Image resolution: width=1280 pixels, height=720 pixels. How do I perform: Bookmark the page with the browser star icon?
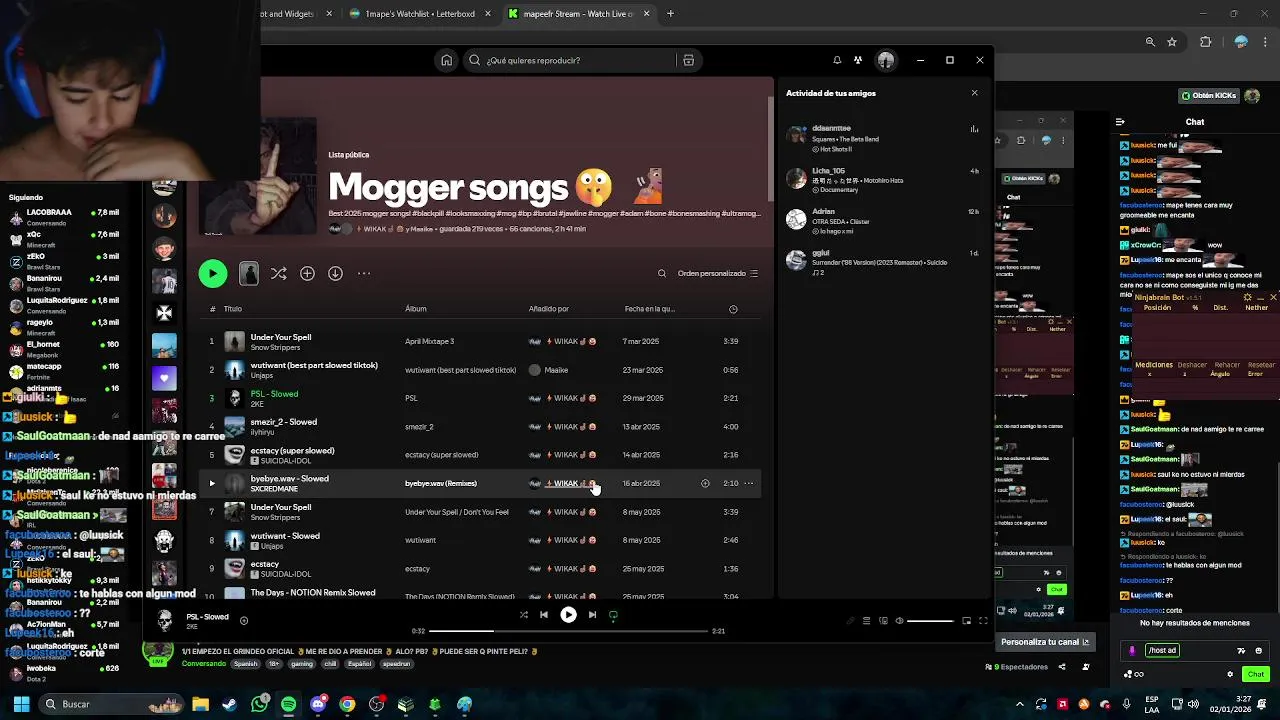coord(1172,42)
